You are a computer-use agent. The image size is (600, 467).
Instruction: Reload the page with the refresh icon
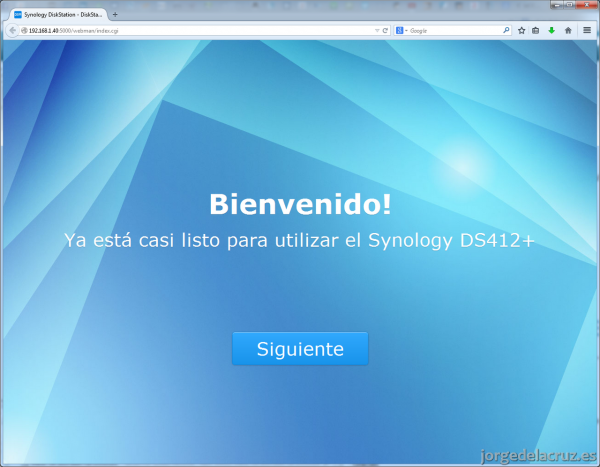385,31
